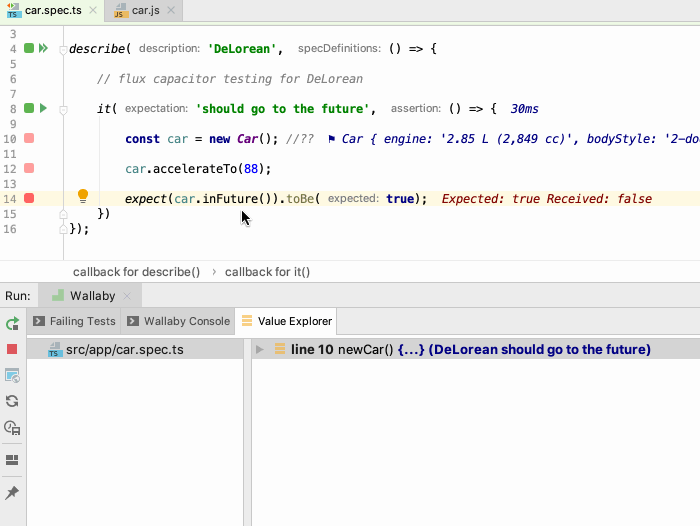Click pink coverage indicator on line 10
The width and height of the screenshot is (700, 526).
(29, 138)
